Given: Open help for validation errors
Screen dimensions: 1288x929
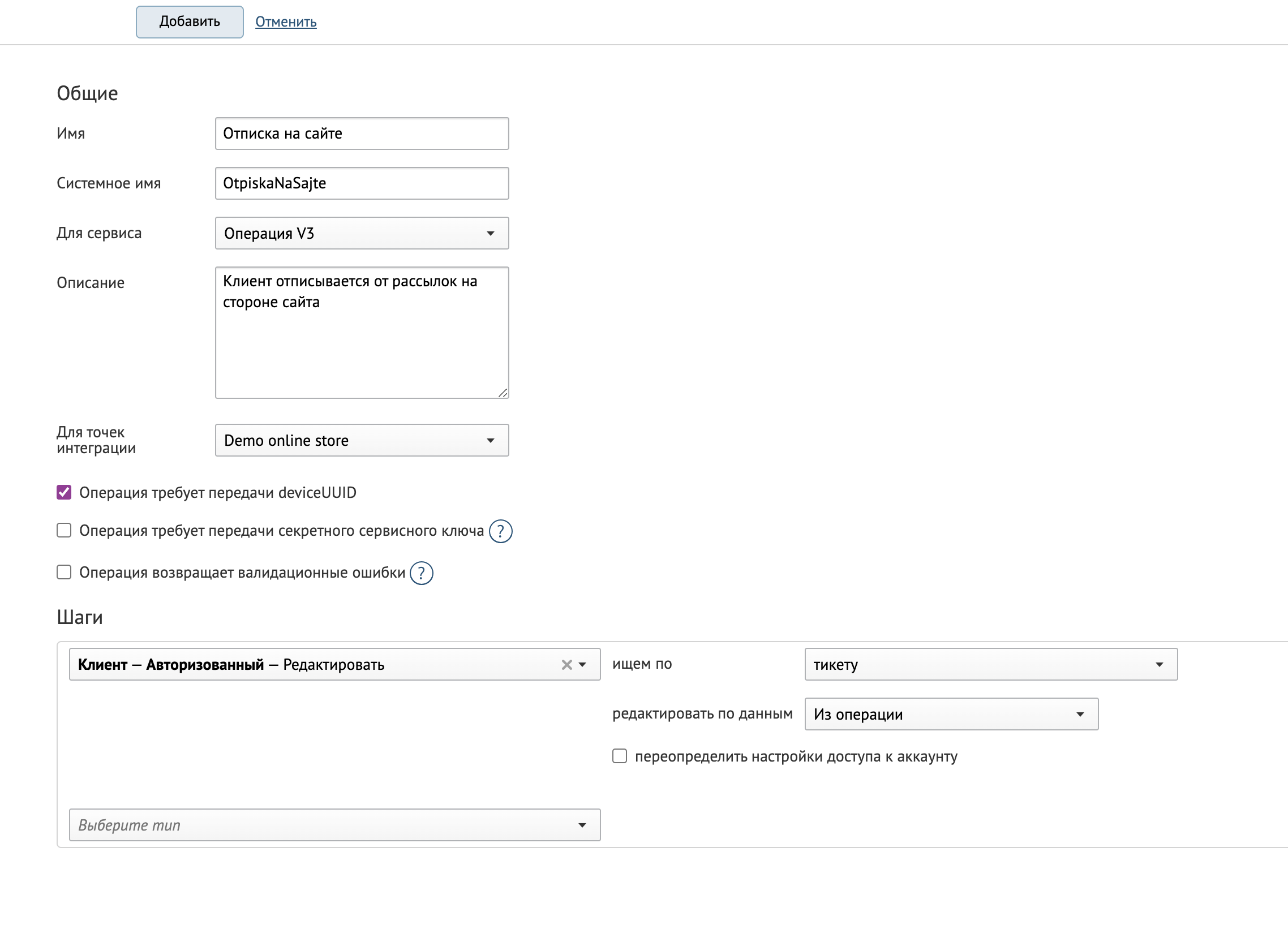Looking at the screenshot, I should 422,573.
